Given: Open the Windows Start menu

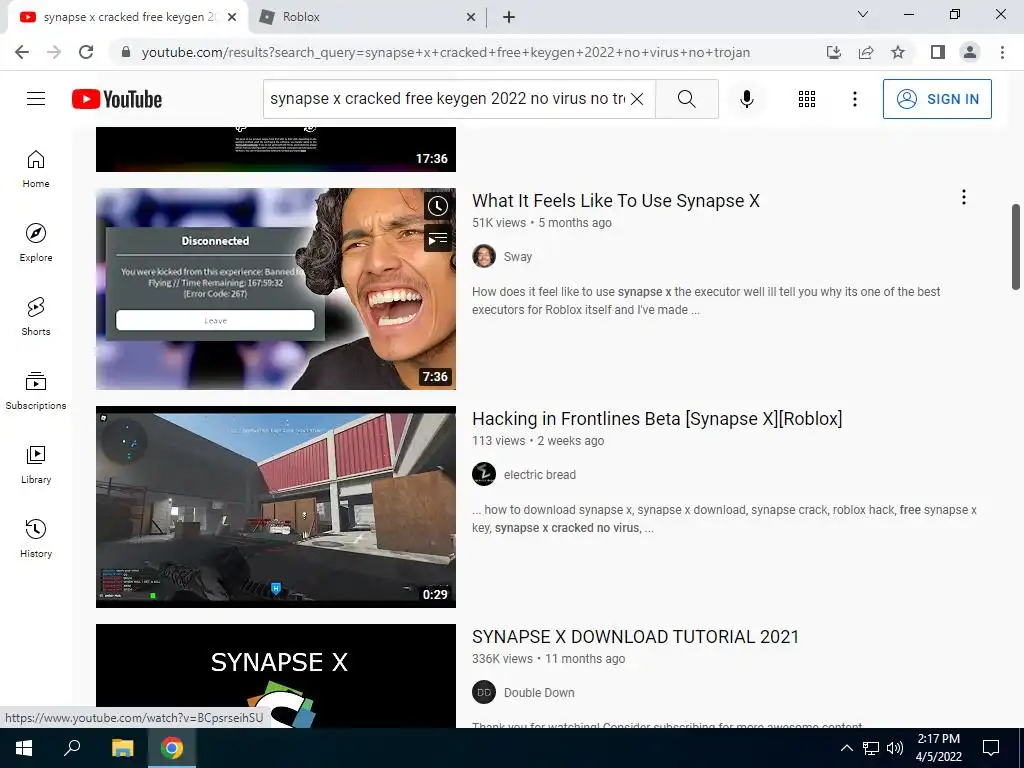Looking at the screenshot, I should 24,748.
